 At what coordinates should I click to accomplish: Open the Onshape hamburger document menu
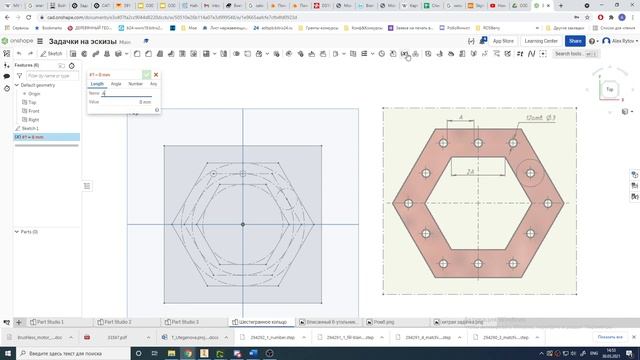coord(40,41)
